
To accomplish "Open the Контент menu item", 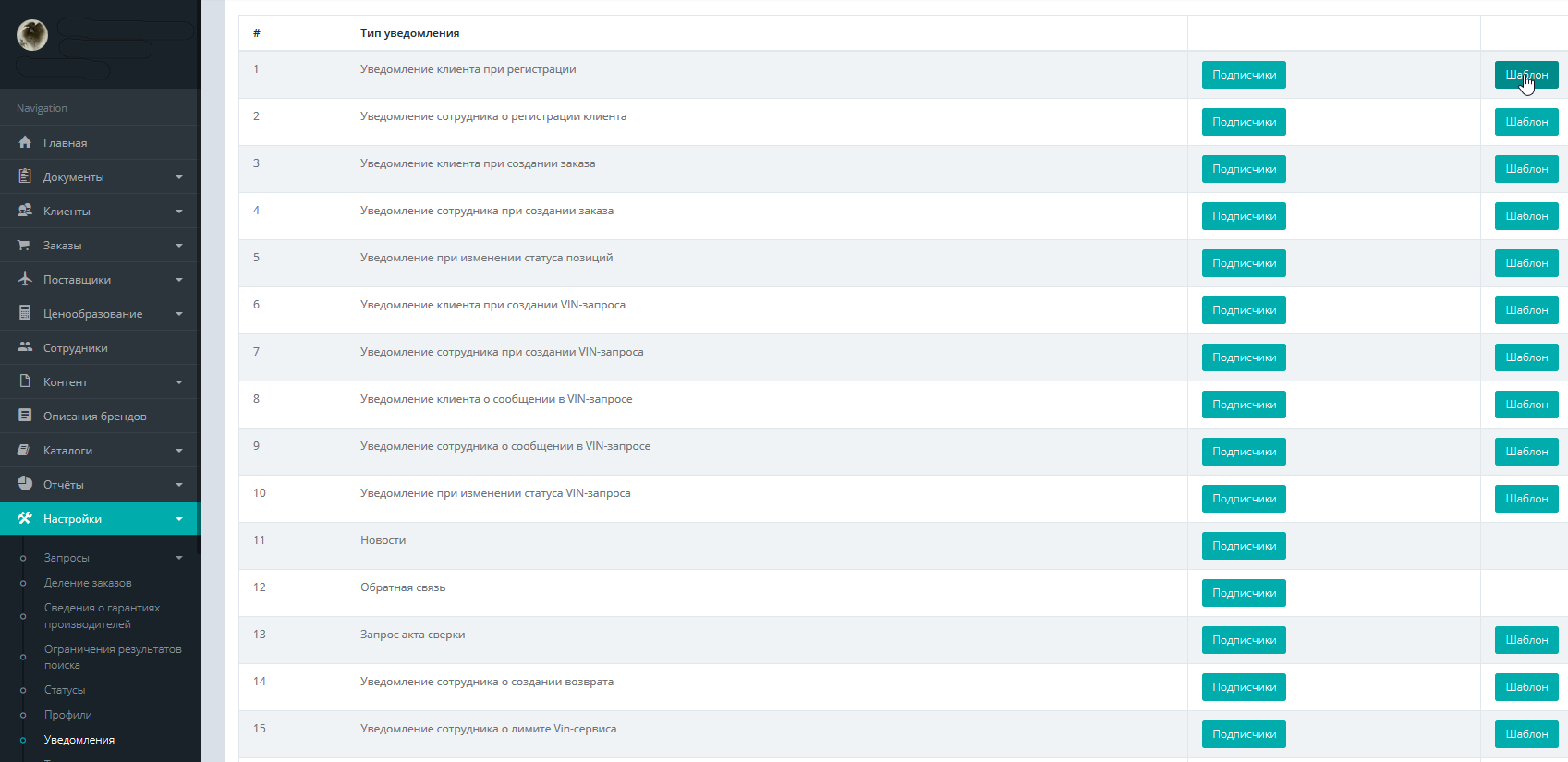I will 65,382.
